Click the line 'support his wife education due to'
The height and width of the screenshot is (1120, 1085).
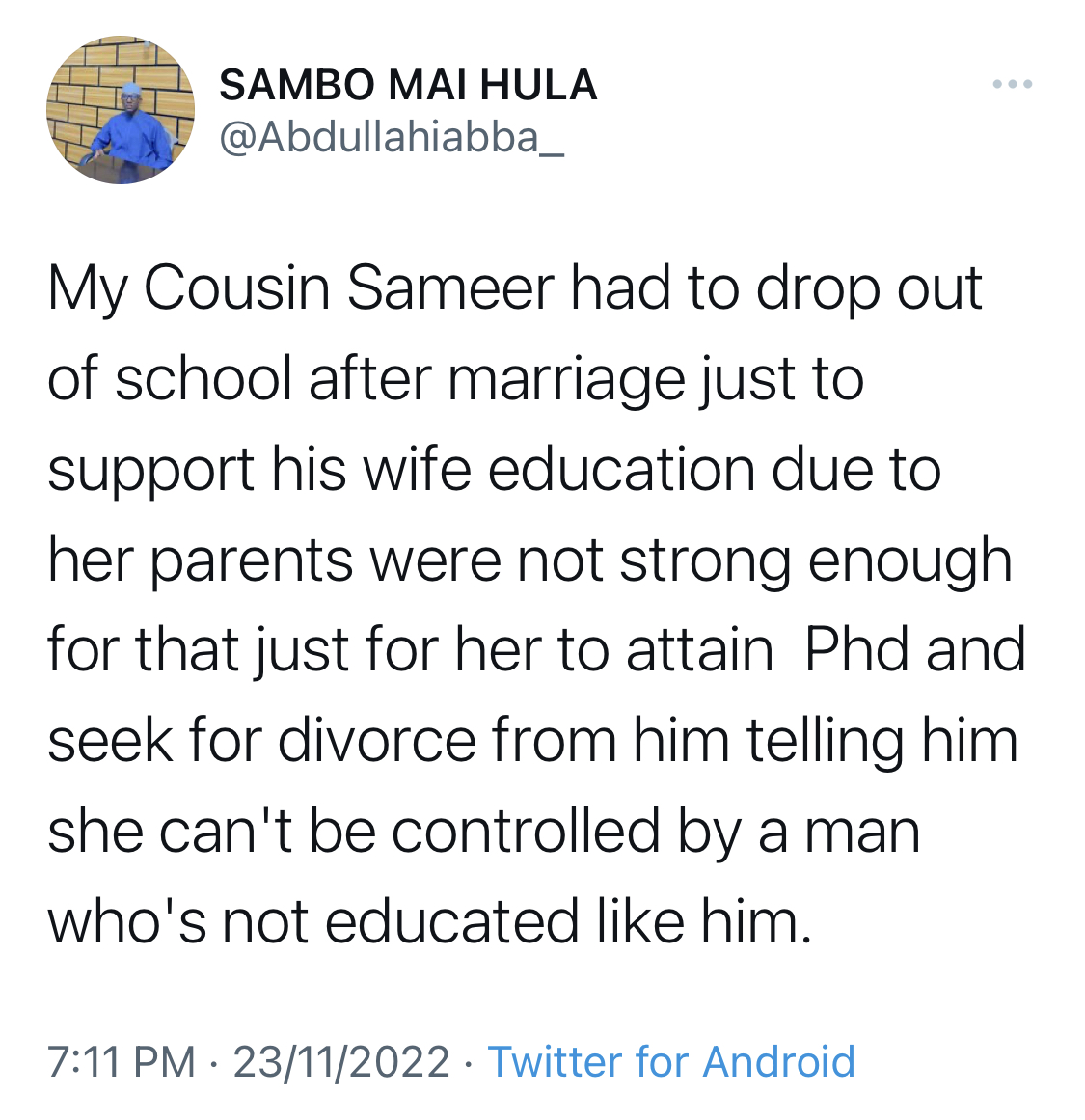tap(495, 472)
